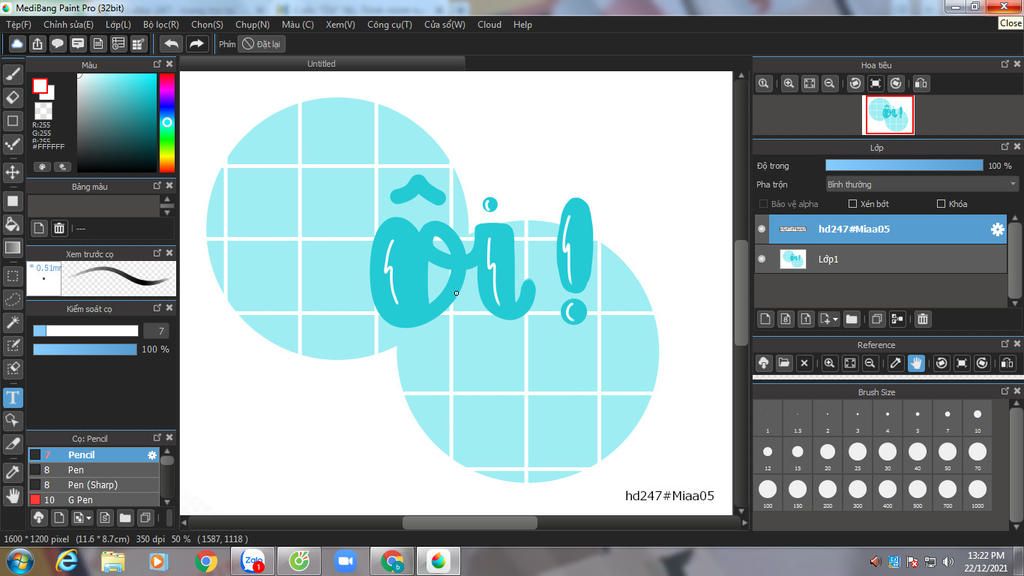Zoom out in the Navigator panel
The height and width of the screenshot is (576, 1024).
click(x=829, y=84)
